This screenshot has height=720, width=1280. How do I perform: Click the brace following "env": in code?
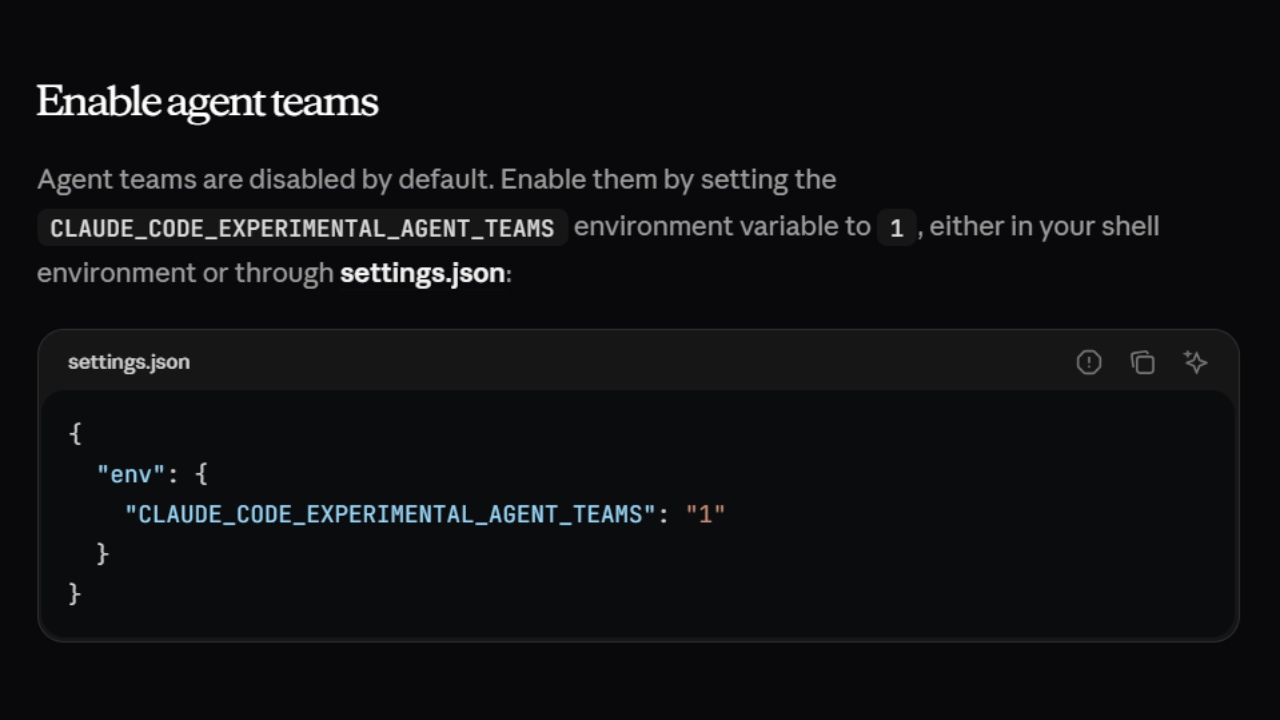coord(201,474)
